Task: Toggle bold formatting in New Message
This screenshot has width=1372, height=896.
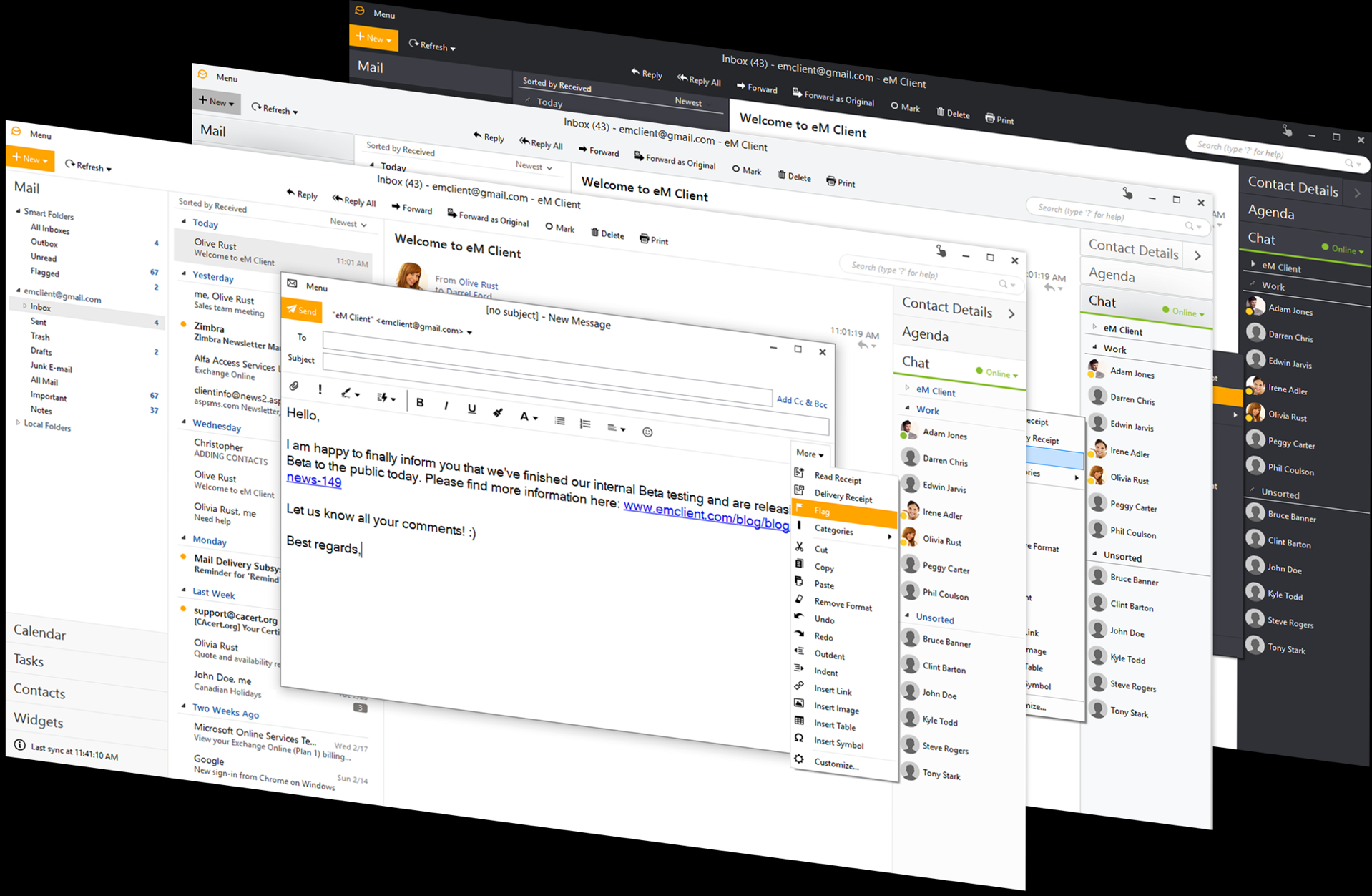Action: [420, 403]
